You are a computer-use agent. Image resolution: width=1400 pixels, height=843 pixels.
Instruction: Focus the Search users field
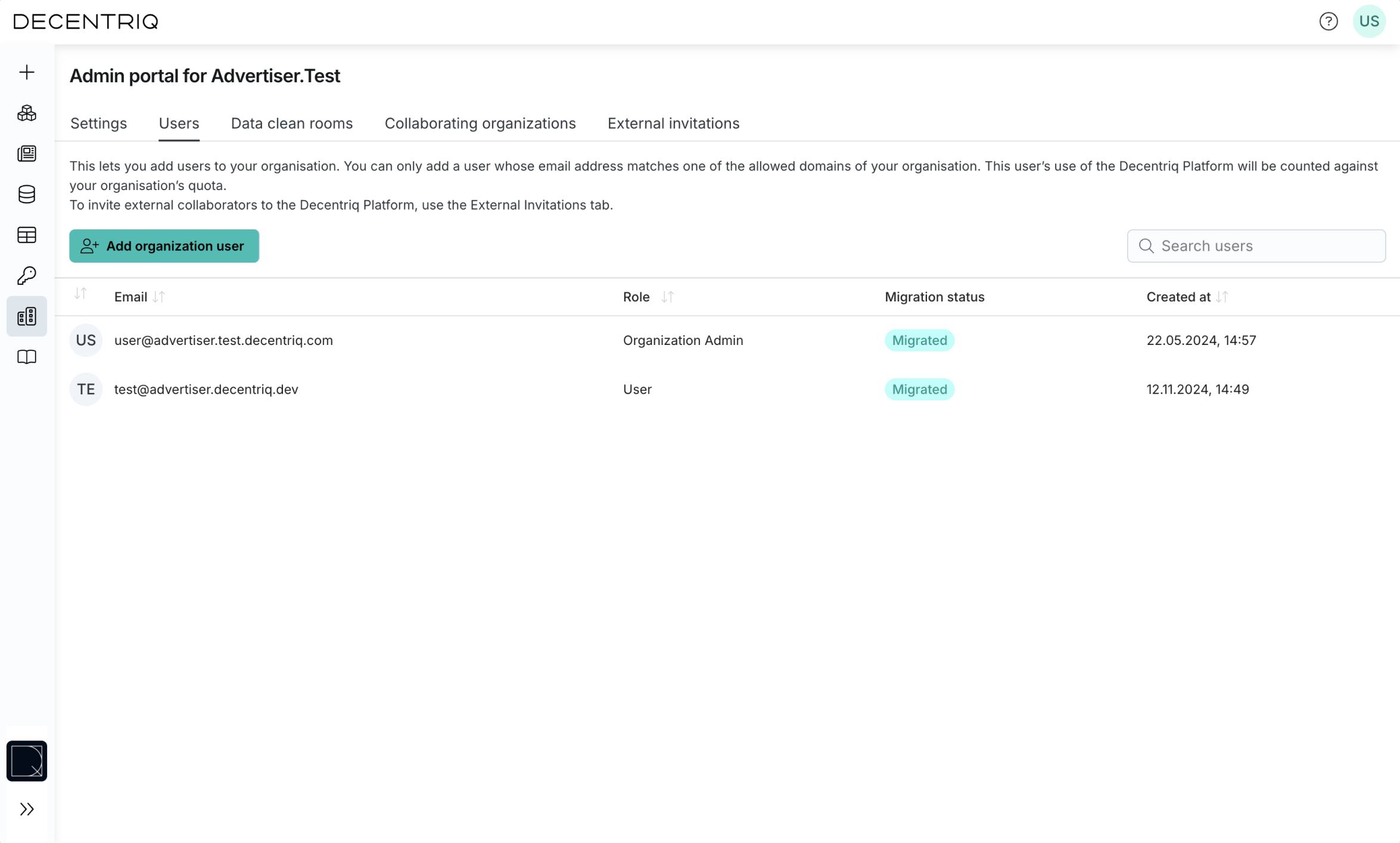coord(1256,246)
